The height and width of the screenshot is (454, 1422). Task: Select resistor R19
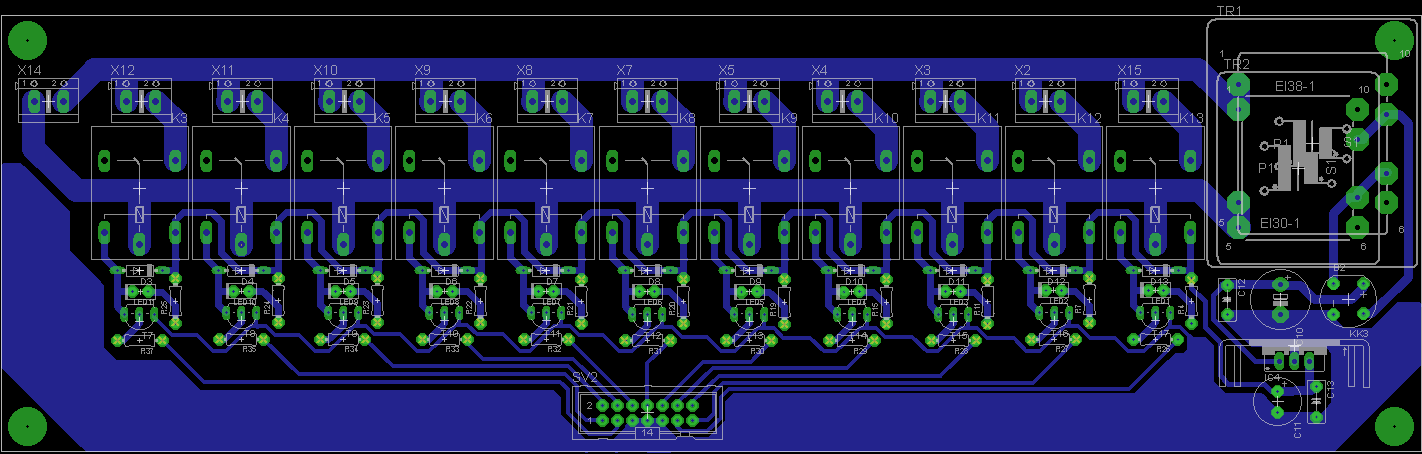[785, 300]
